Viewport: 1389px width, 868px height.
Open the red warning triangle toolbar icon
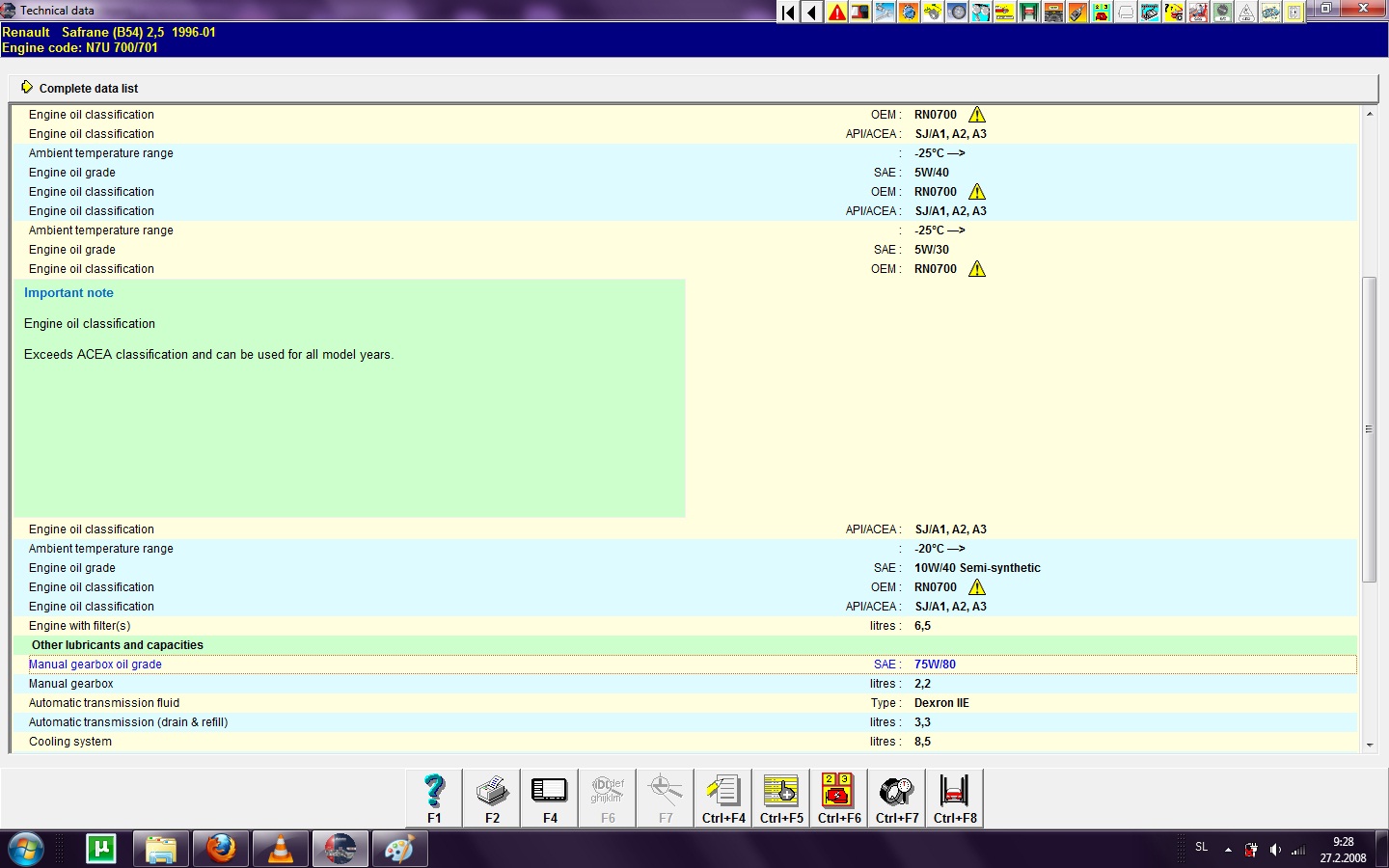pyautogui.click(x=836, y=12)
